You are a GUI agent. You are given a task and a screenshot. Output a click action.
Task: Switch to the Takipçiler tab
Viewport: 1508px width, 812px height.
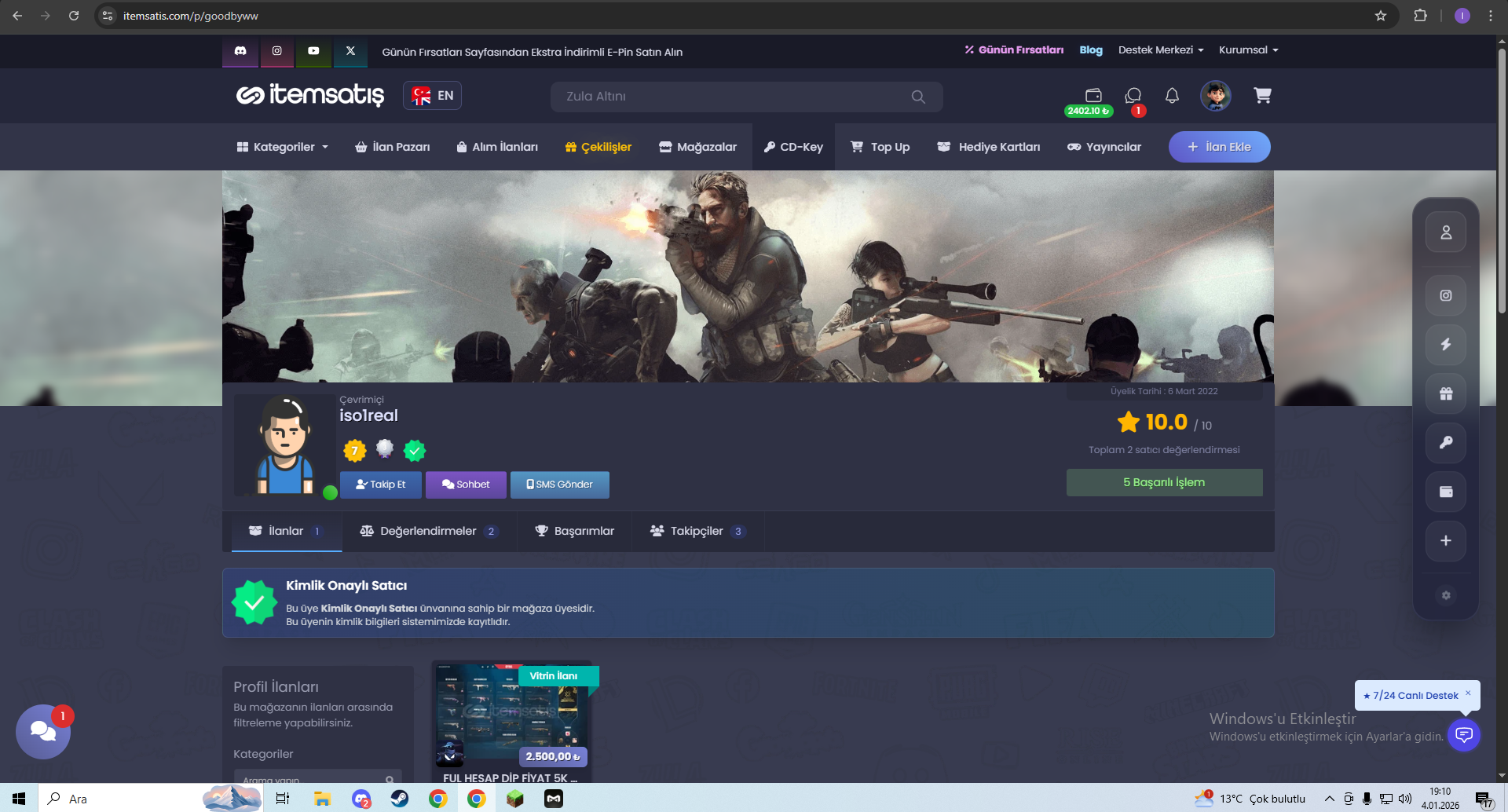[698, 532]
